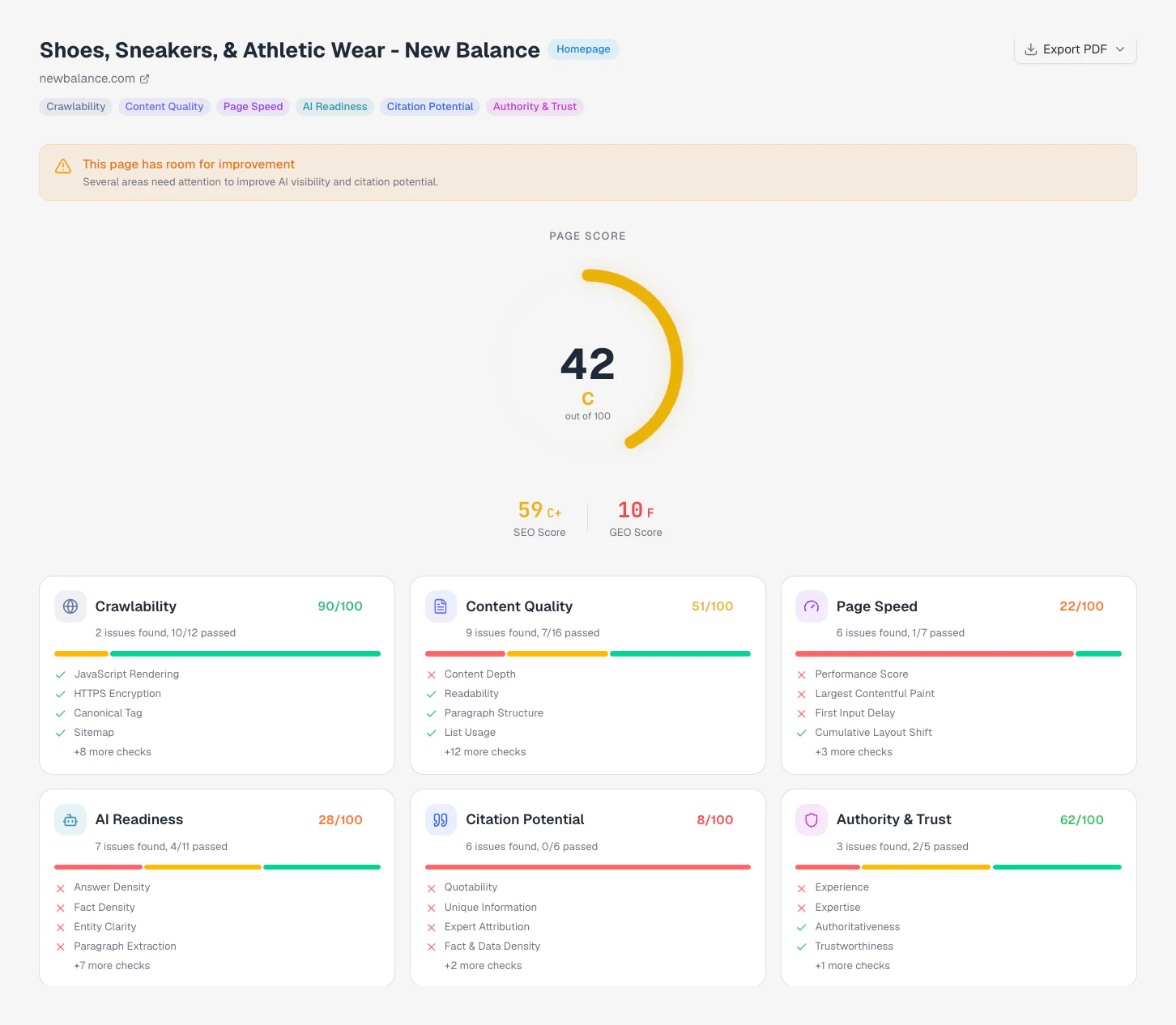Expand +8 more checks in Crawlability
The height and width of the screenshot is (1025, 1176).
pos(113,752)
